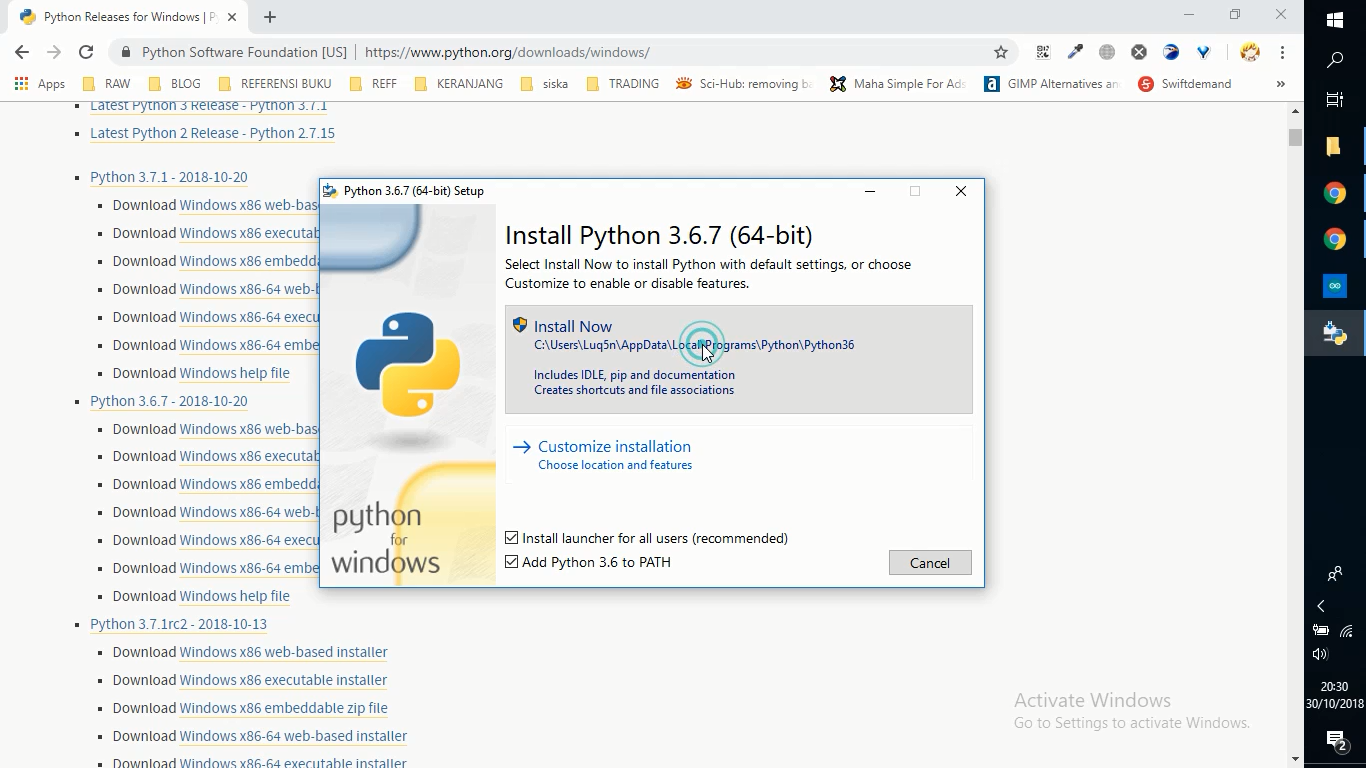Click the volume icon in system tray
The width and height of the screenshot is (1366, 768).
pyautogui.click(x=1320, y=654)
